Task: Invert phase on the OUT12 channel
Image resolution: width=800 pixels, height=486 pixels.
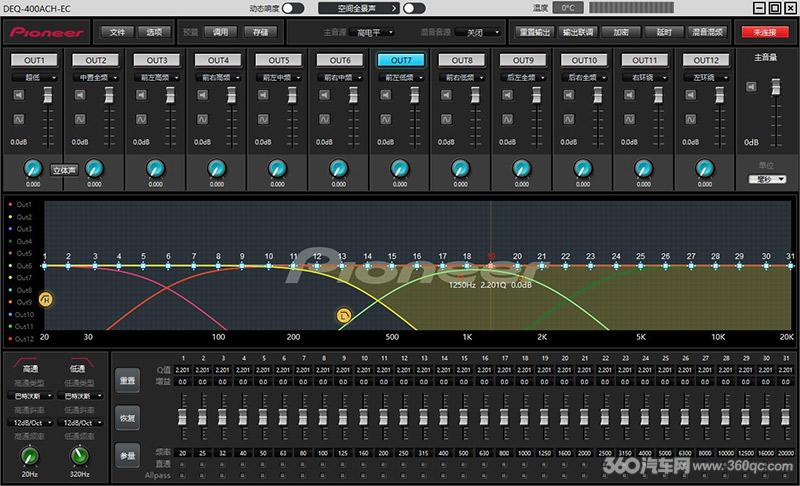Action: pyautogui.click(x=691, y=119)
